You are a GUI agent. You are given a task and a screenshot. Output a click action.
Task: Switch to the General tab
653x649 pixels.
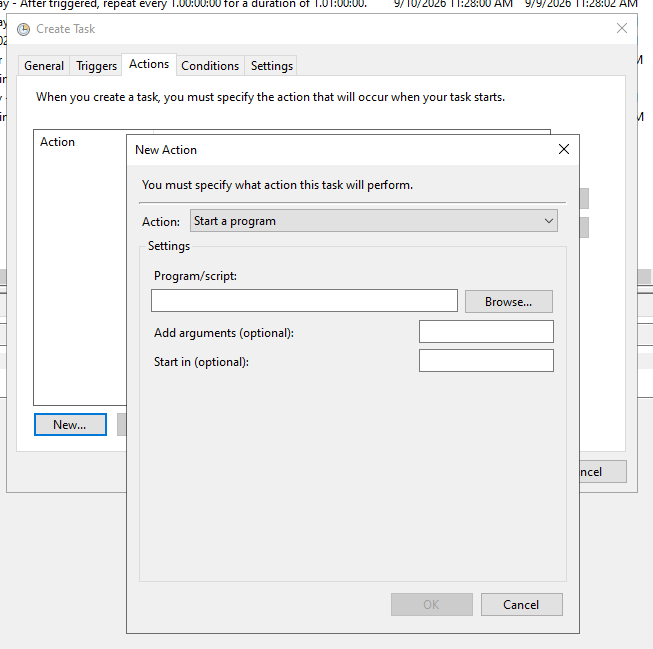[44, 66]
